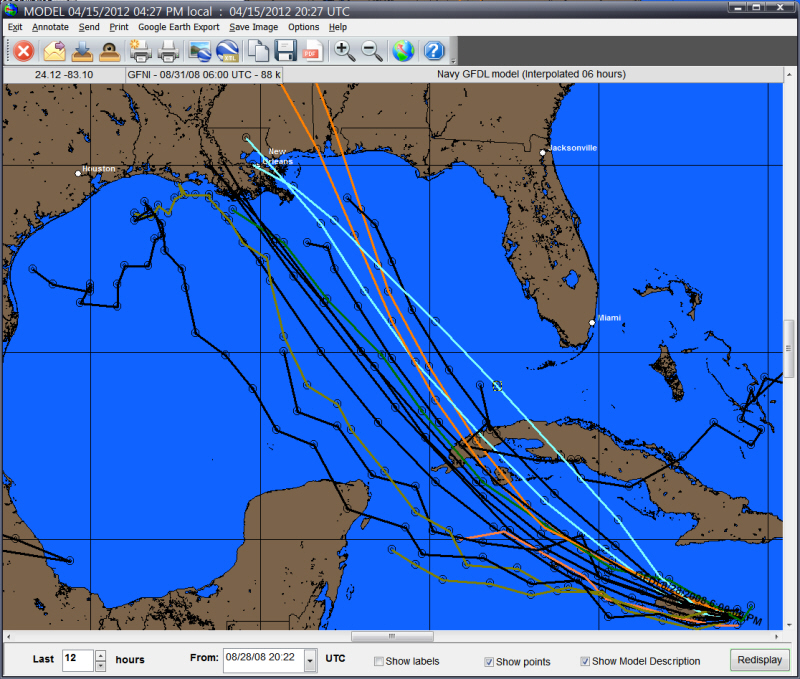Toggle the Show Model Description checkbox
The image size is (800, 679).
[585, 661]
